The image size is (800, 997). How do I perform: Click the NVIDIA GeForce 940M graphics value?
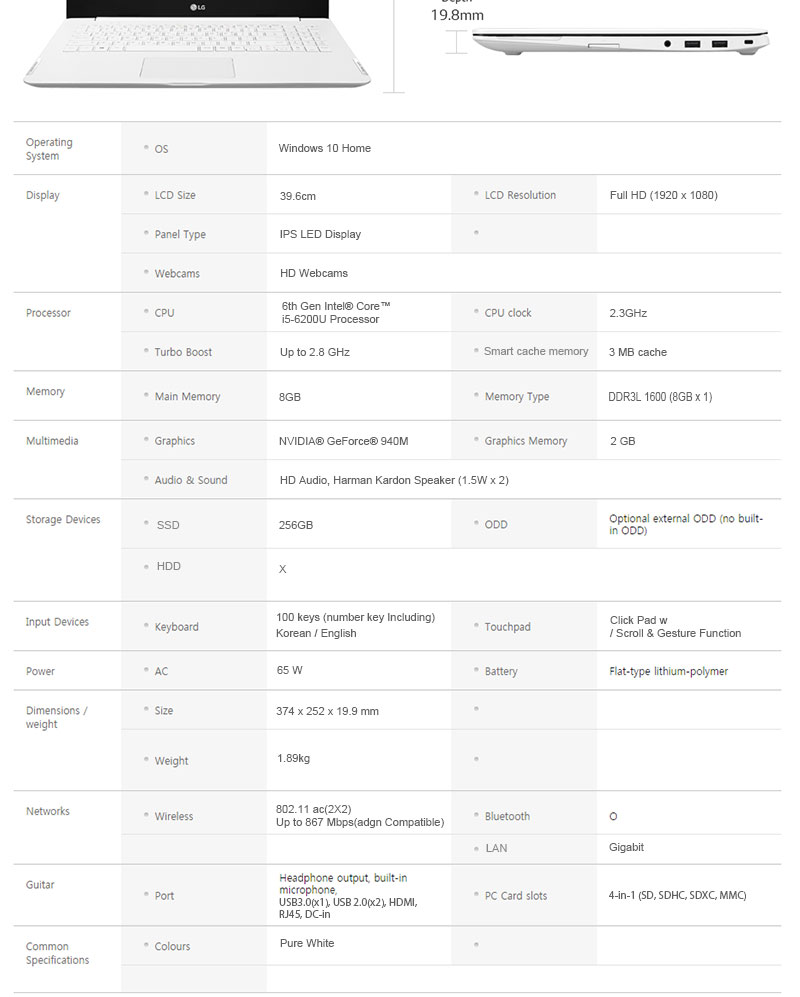click(x=343, y=441)
